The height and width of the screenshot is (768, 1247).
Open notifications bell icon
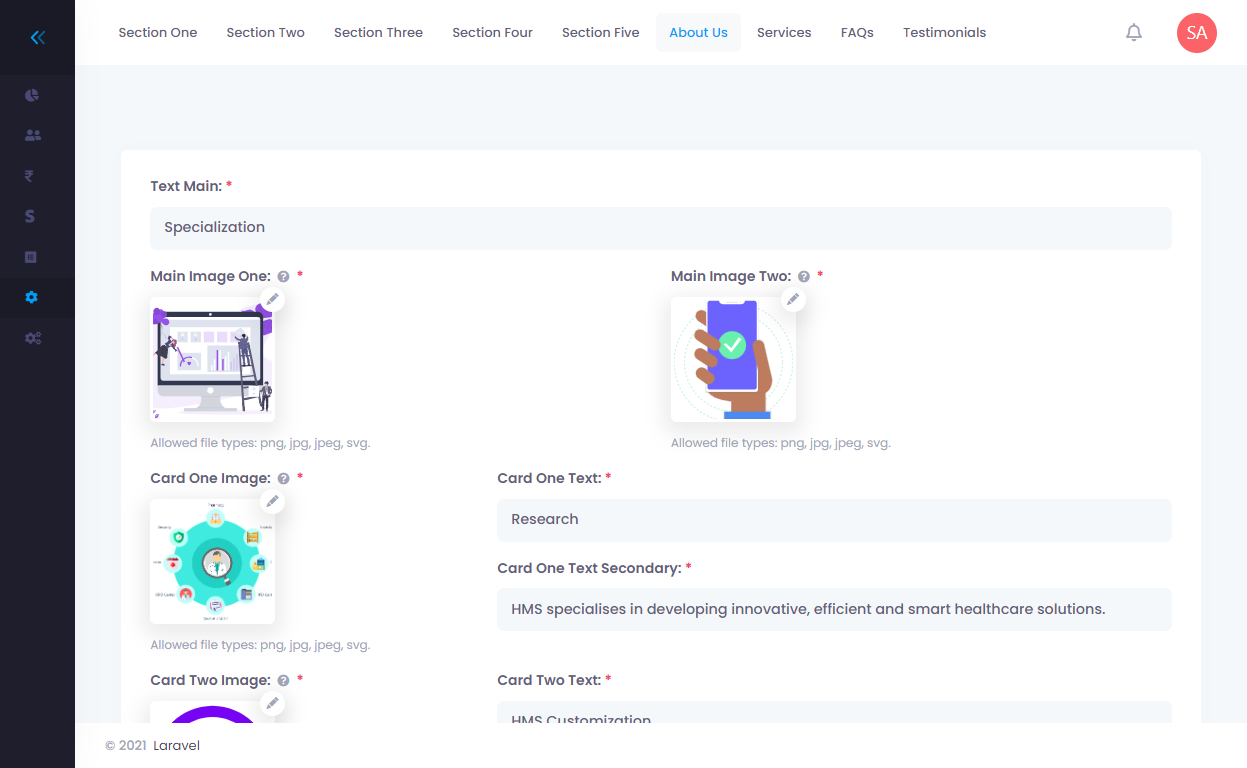pos(1133,33)
